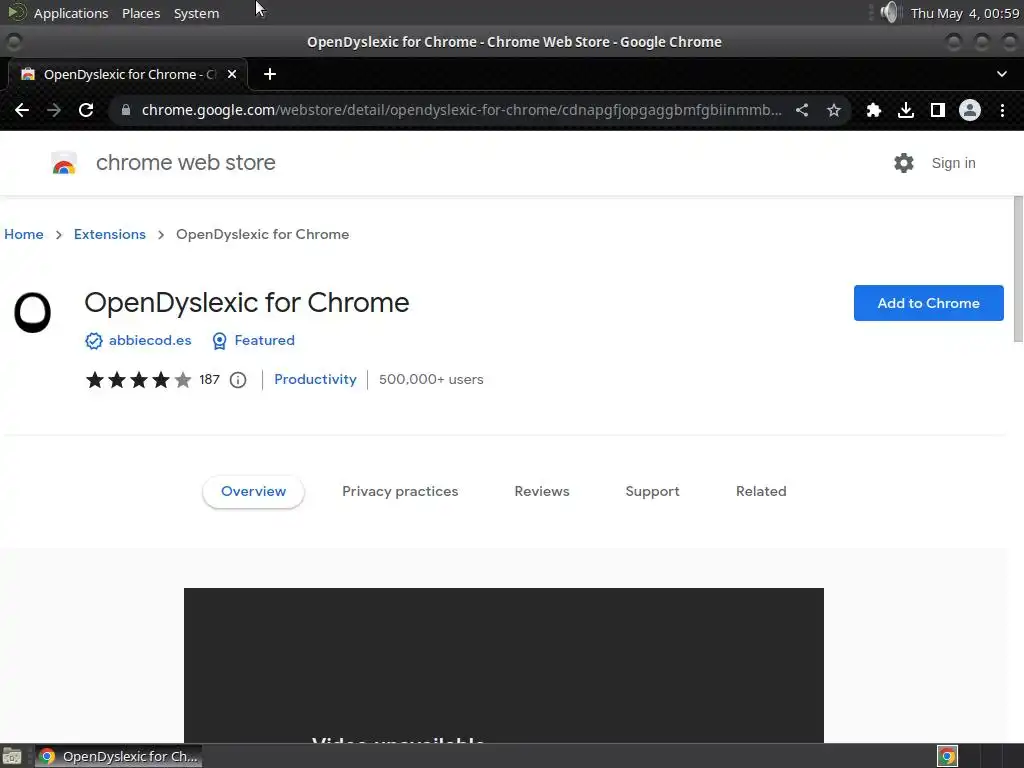This screenshot has width=1024, height=768.
Task: Open the Extensions puzzle menu
Action: [873, 110]
